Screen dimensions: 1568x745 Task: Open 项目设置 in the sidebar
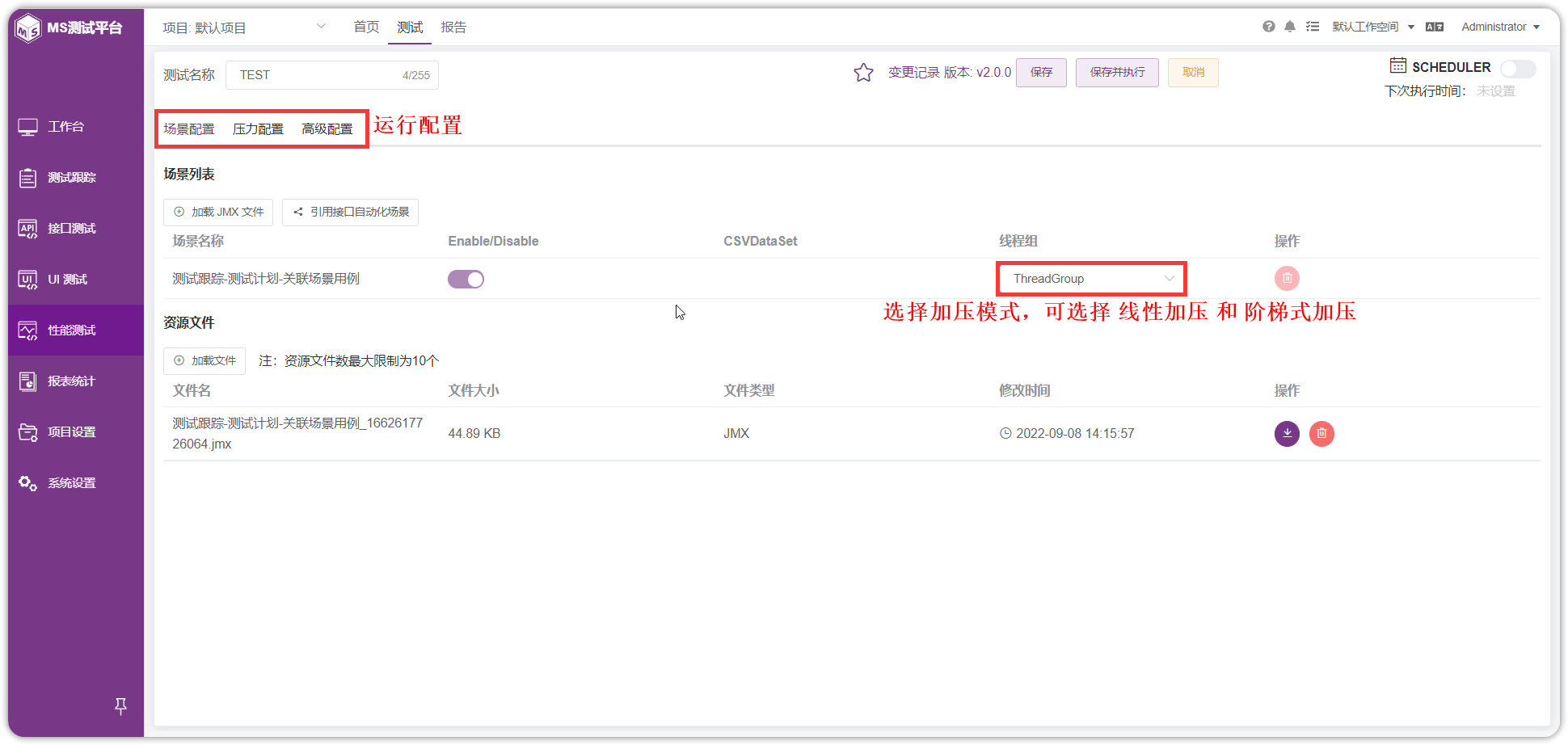[76, 432]
